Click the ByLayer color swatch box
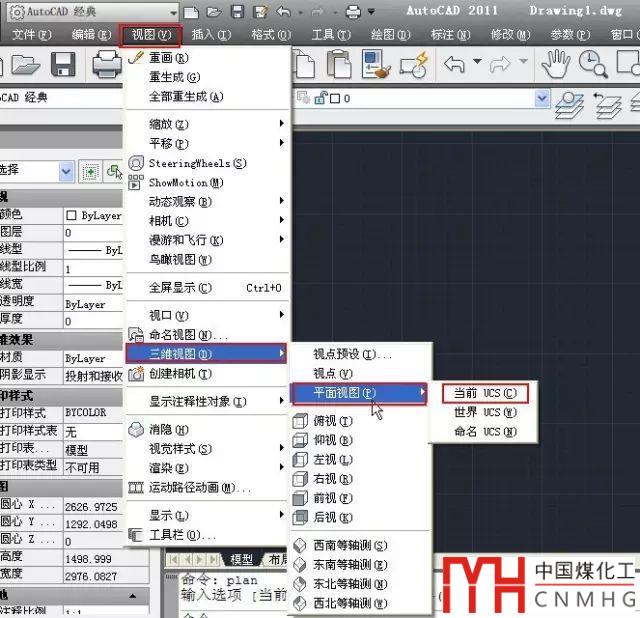 coord(71,215)
